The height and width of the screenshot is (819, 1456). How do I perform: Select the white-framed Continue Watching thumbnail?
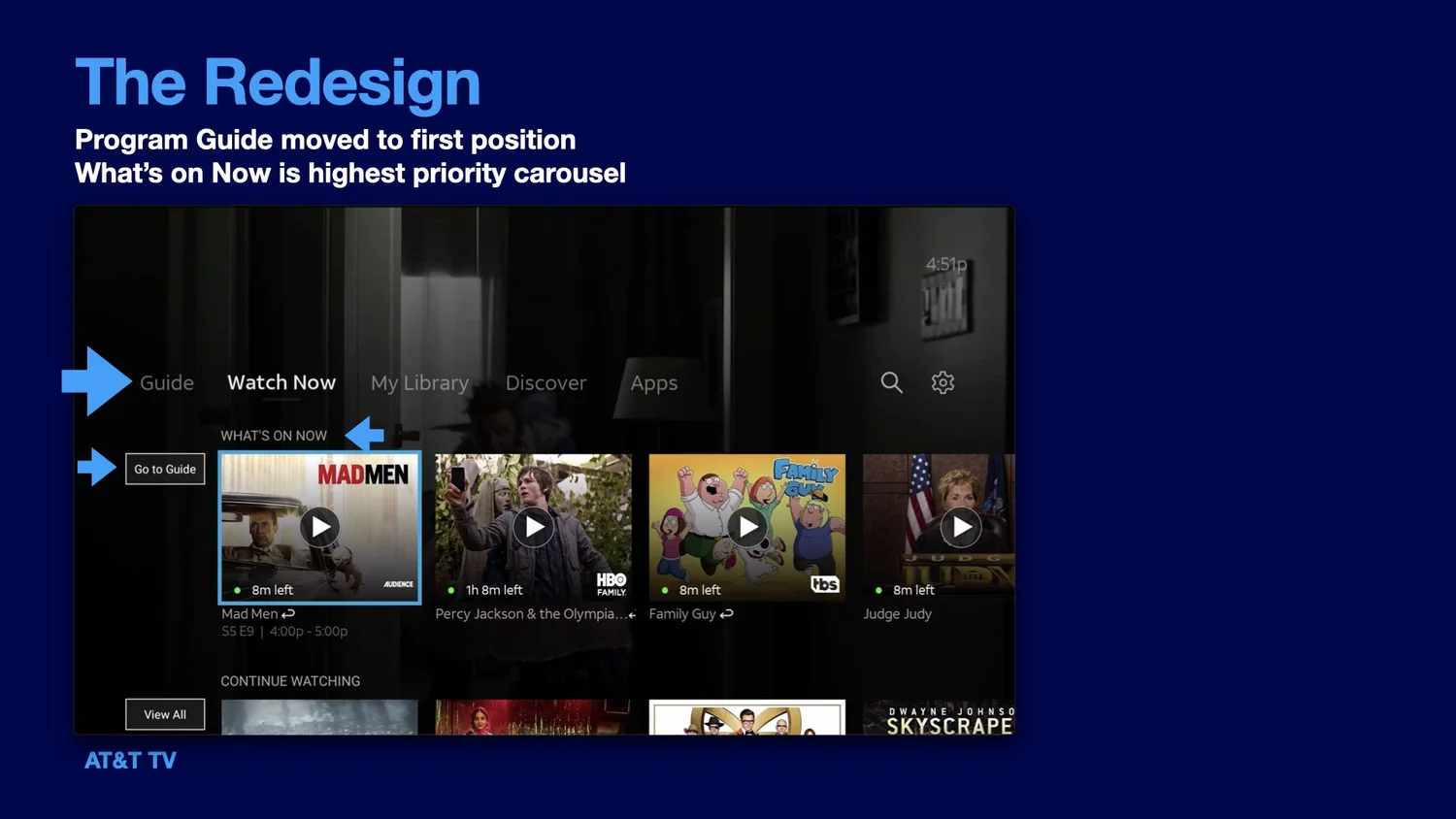[x=747, y=717]
